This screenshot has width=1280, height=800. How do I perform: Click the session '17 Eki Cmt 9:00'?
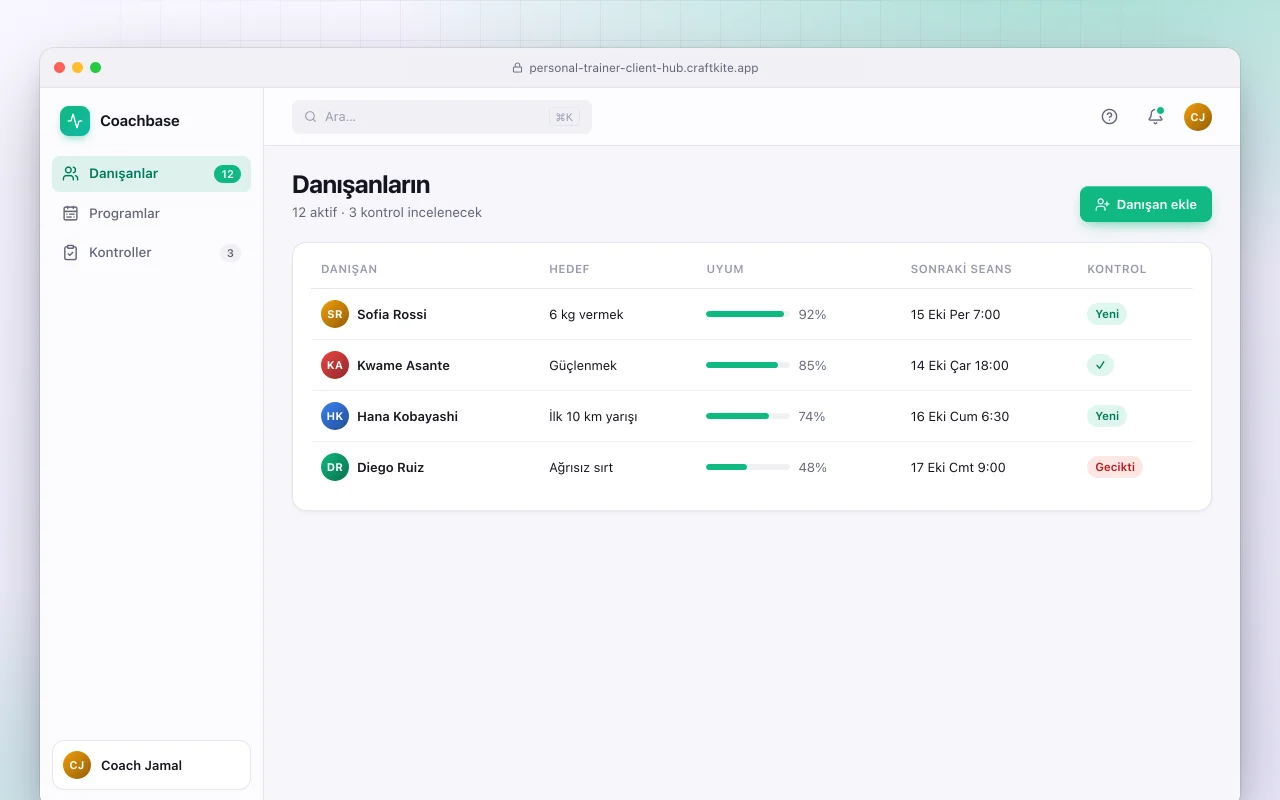pos(958,467)
